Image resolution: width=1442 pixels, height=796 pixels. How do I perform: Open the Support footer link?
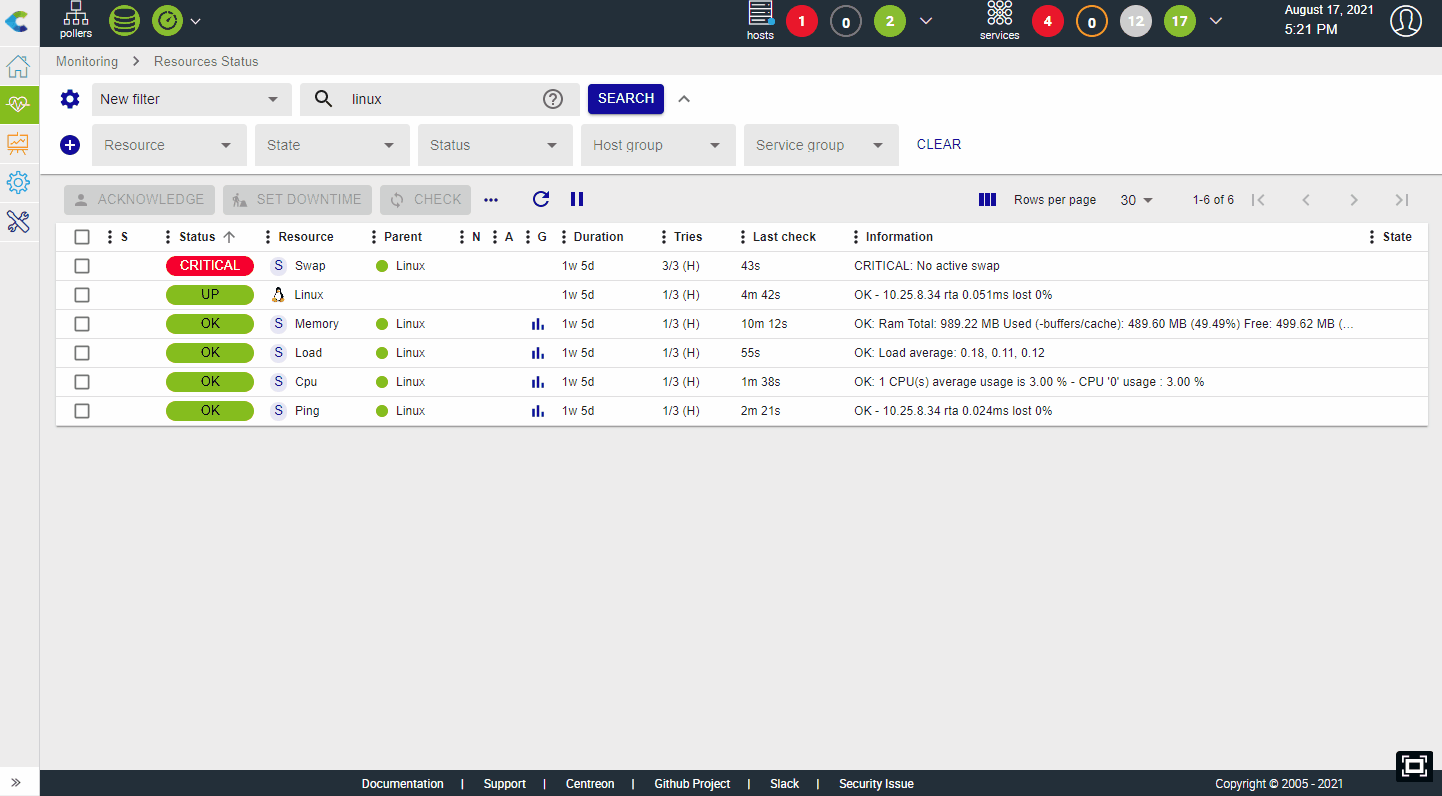tap(505, 784)
